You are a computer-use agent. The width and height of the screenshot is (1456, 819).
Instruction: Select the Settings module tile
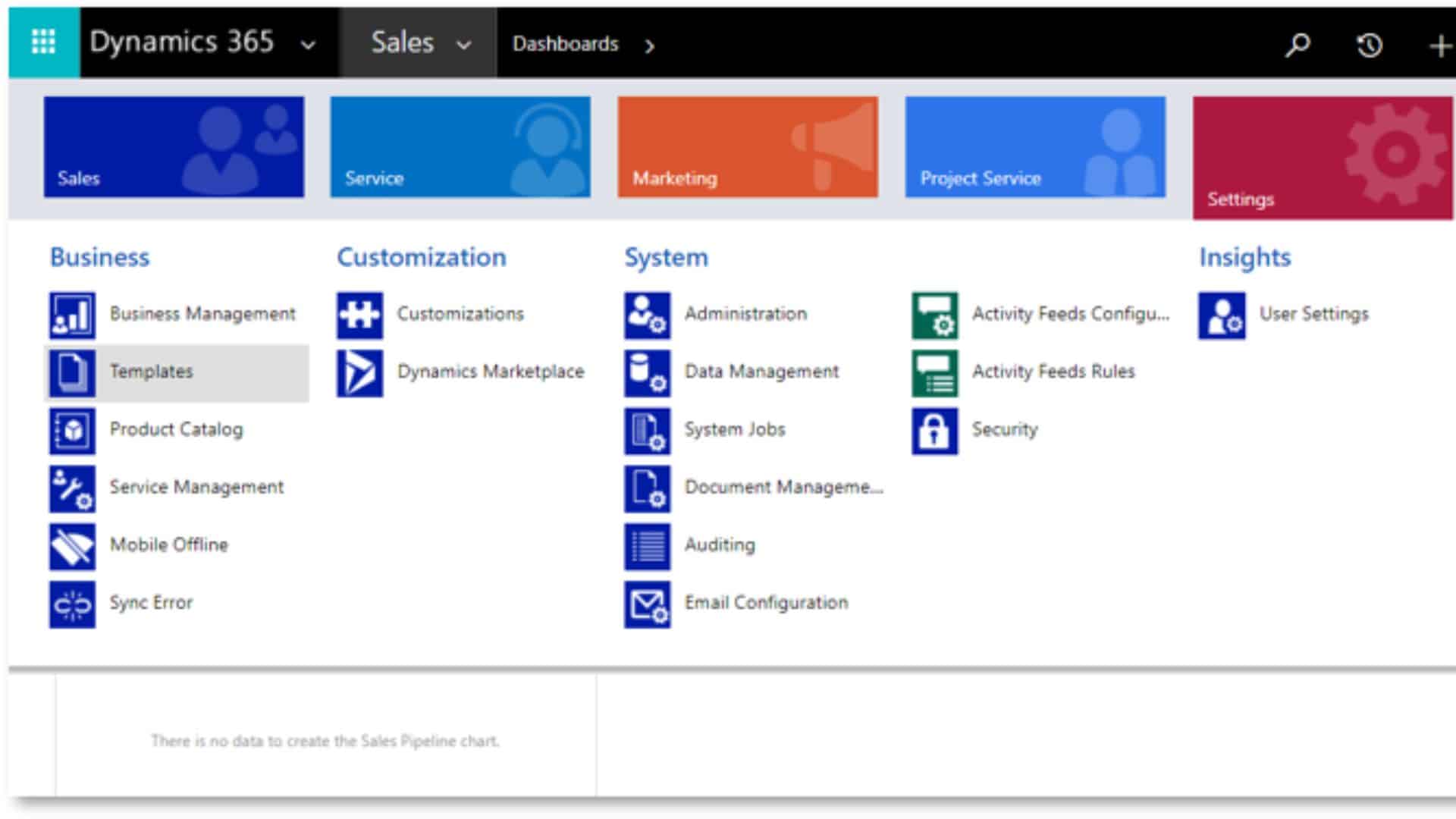tap(1323, 158)
